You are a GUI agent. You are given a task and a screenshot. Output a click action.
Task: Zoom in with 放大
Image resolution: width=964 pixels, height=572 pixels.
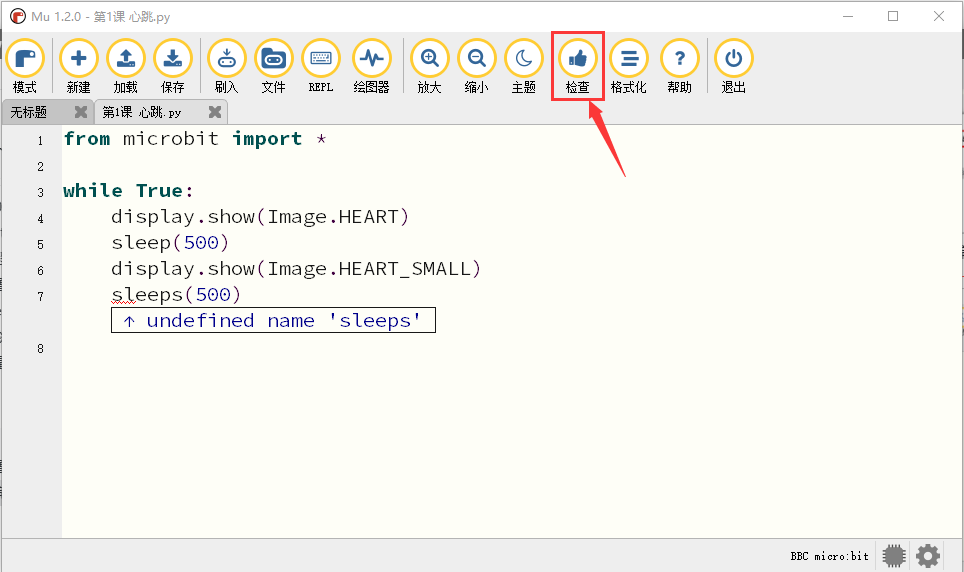430,66
